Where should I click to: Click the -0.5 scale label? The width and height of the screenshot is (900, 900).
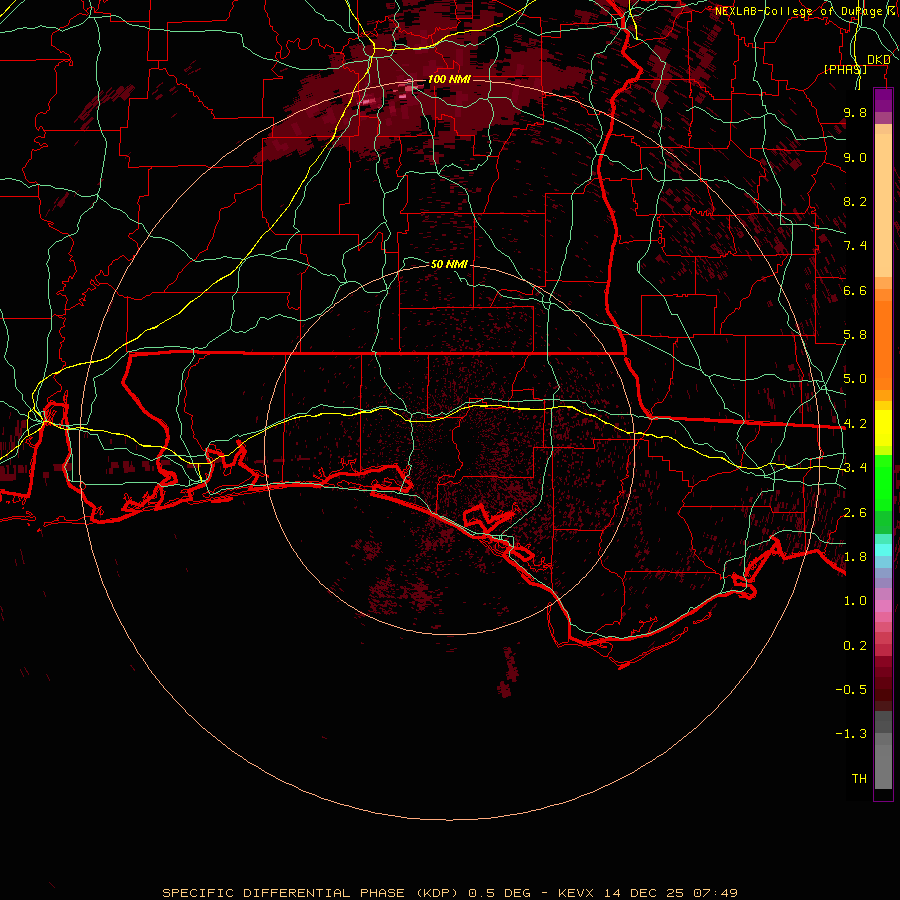pyautogui.click(x=851, y=690)
